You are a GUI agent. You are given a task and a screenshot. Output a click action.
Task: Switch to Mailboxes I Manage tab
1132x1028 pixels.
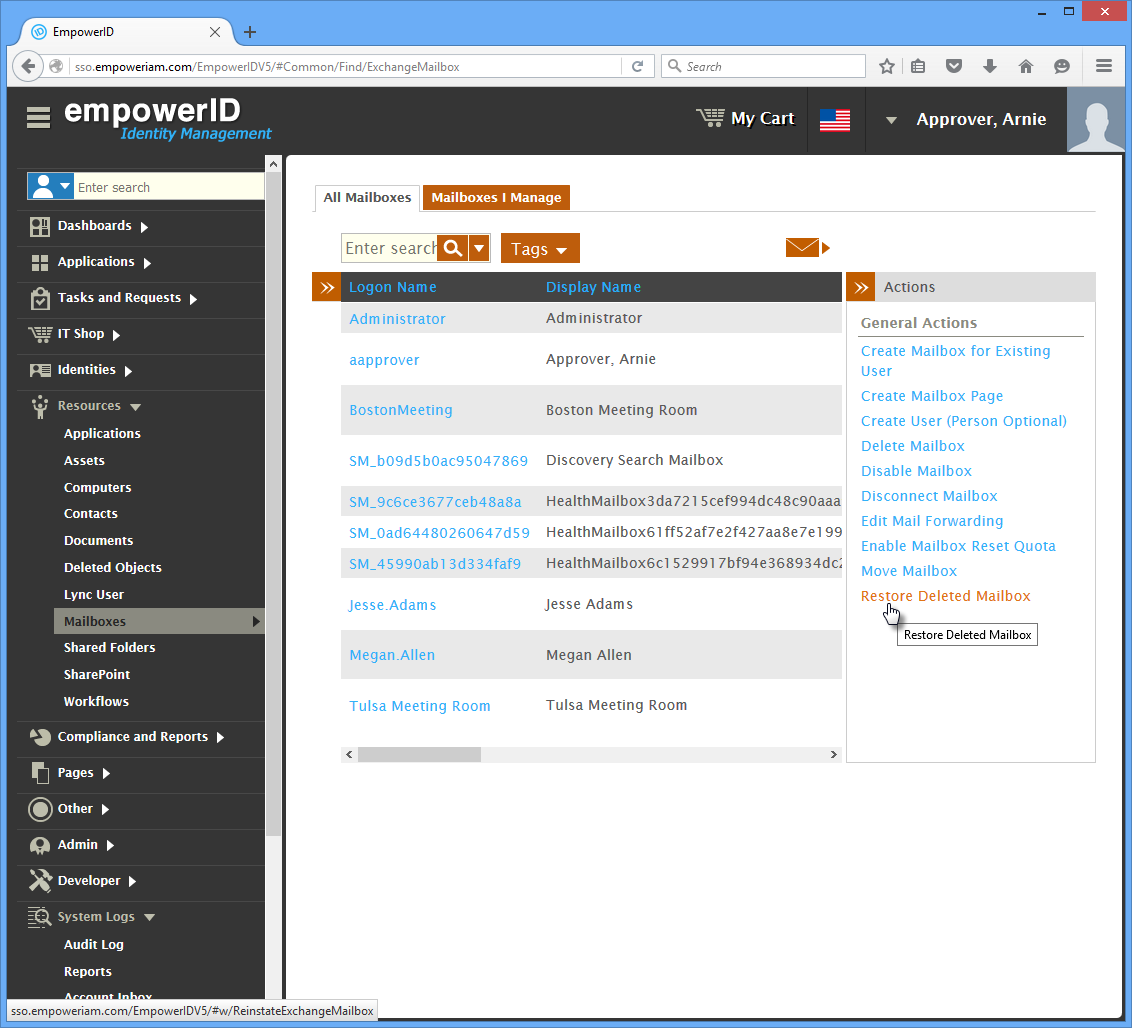coord(496,198)
